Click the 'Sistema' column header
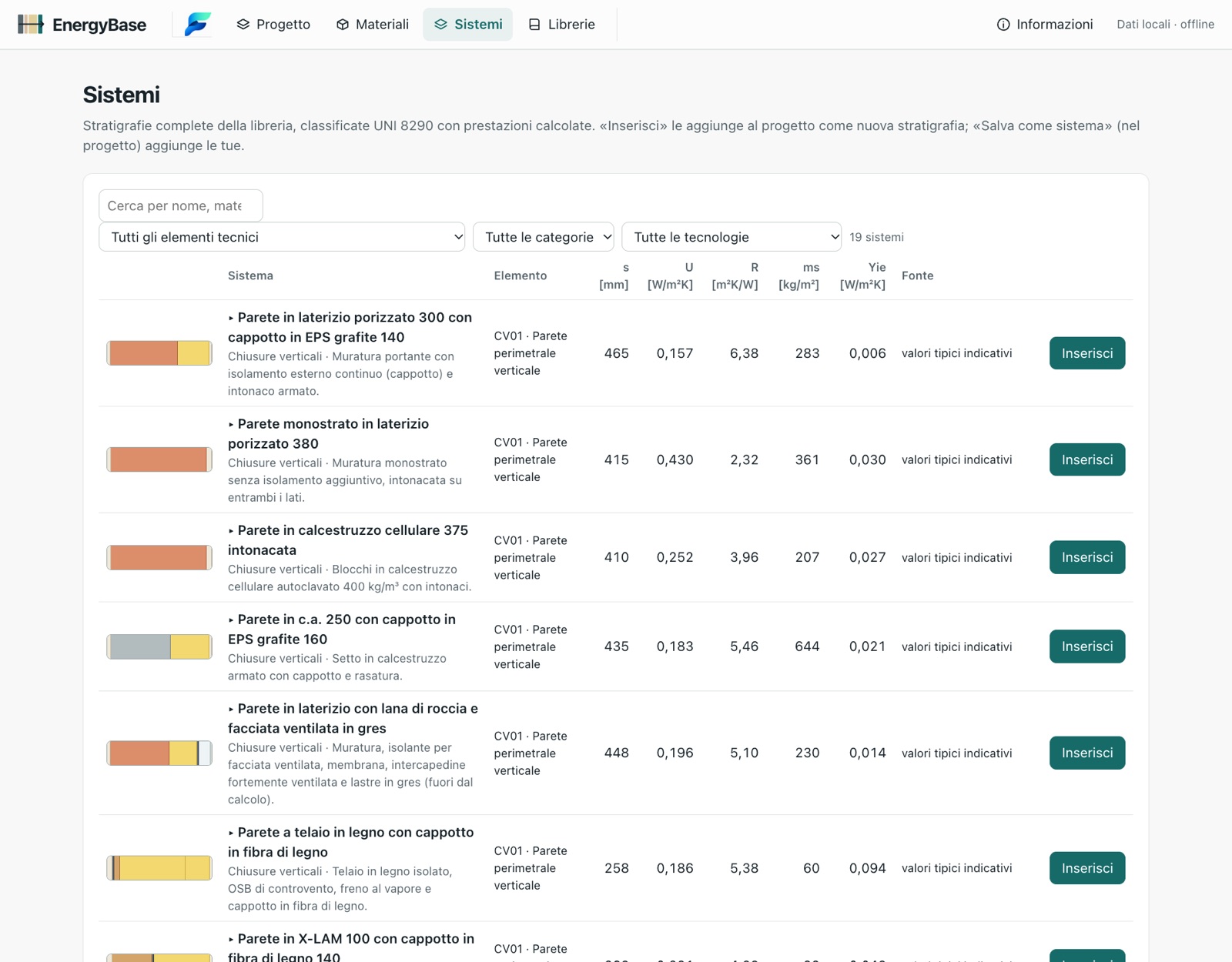 click(250, 276)
